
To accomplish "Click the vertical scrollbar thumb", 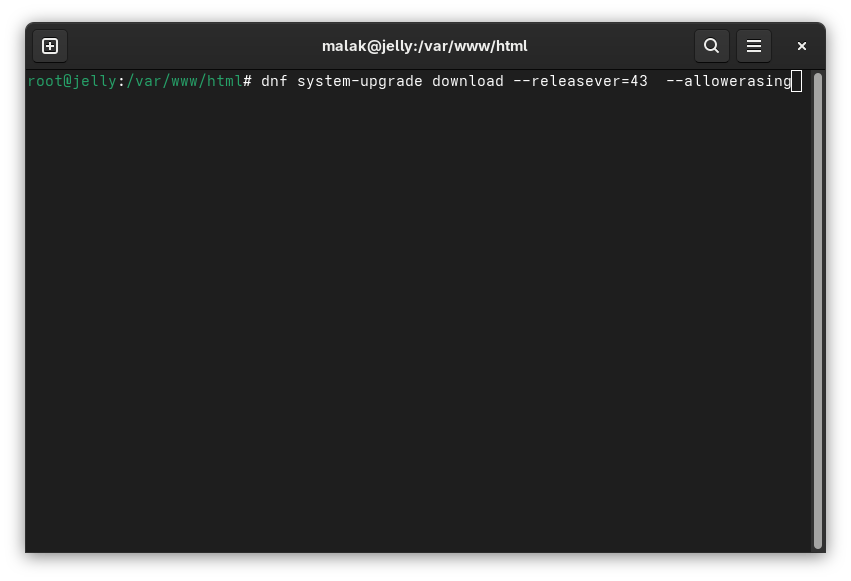I will pyautogui.click(x=818, y=300).
